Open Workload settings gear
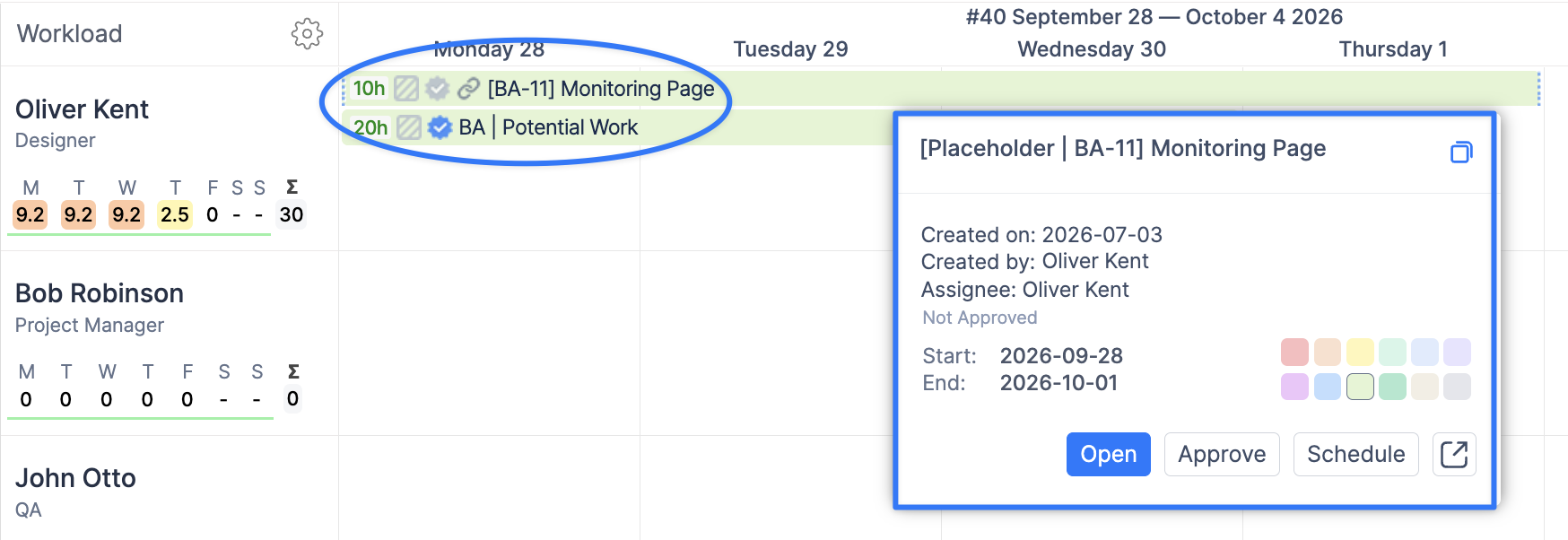Image resolution: width=1568 pixels, height=540 pixels. 307,34
